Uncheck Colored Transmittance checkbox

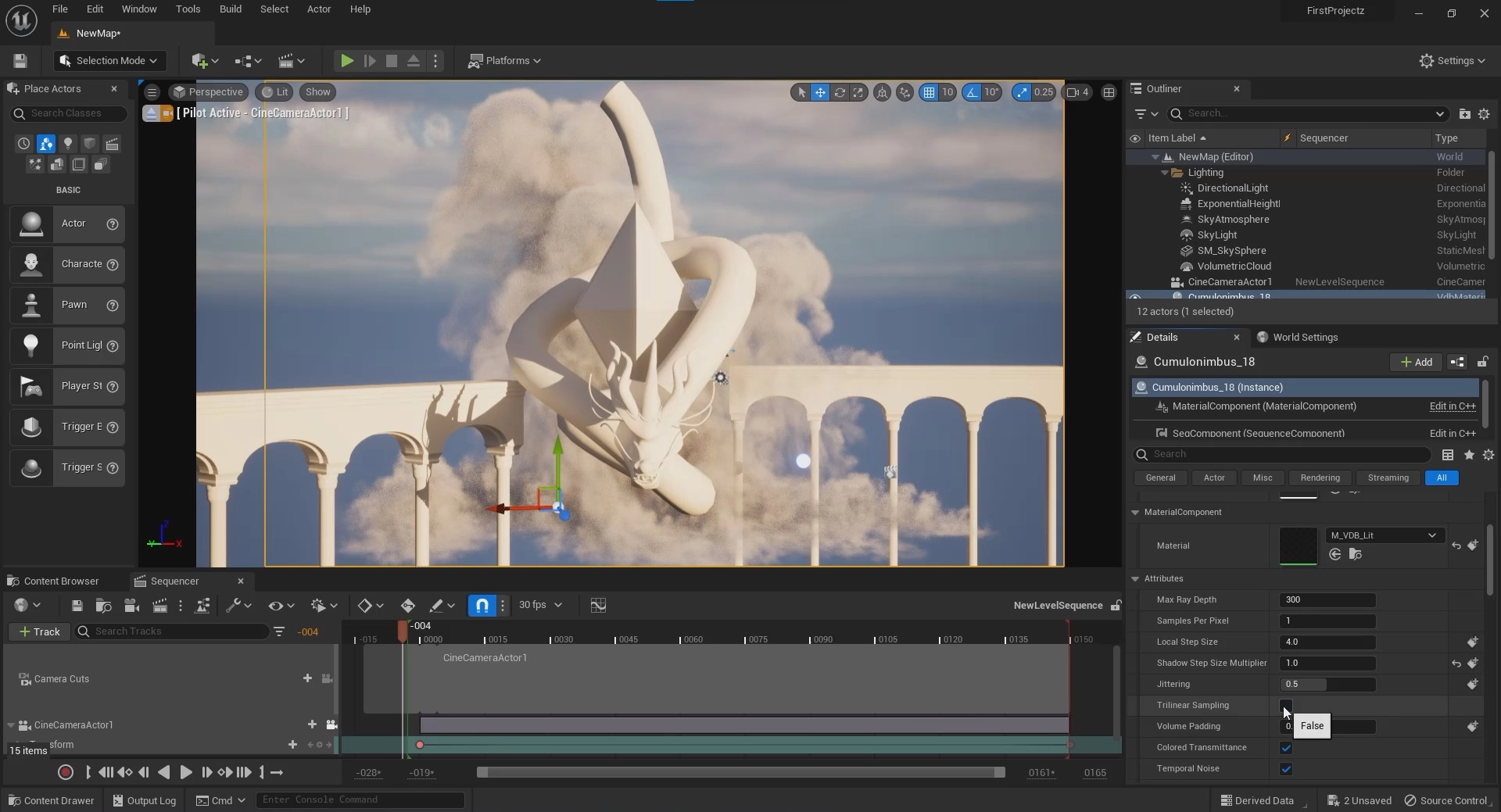coord(1286,748)
